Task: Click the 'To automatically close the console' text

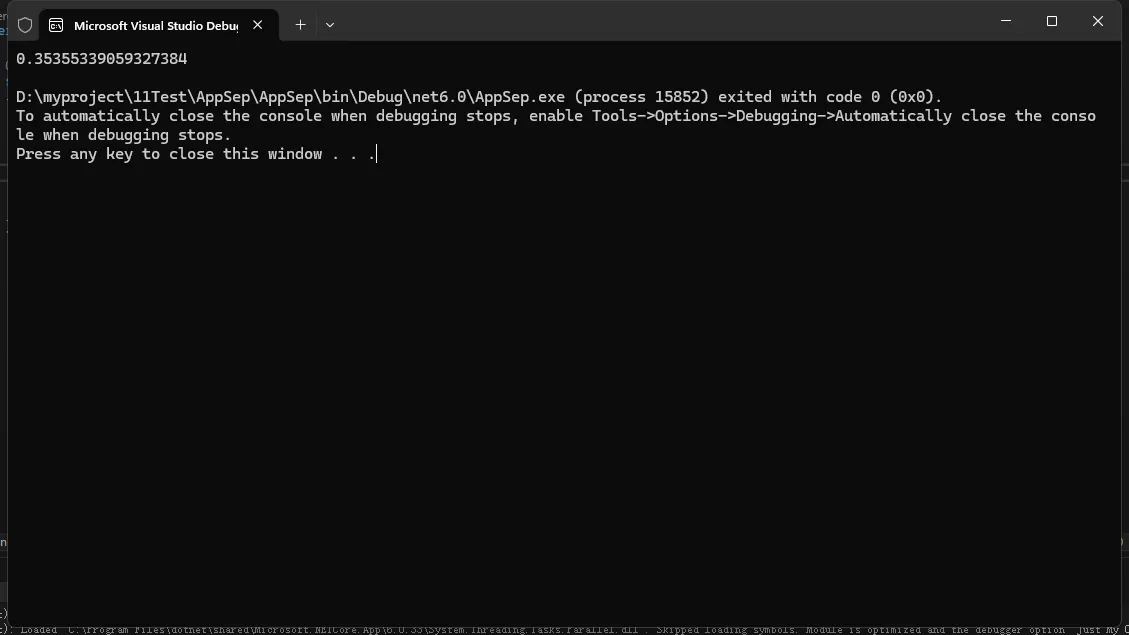Action: 168,116
